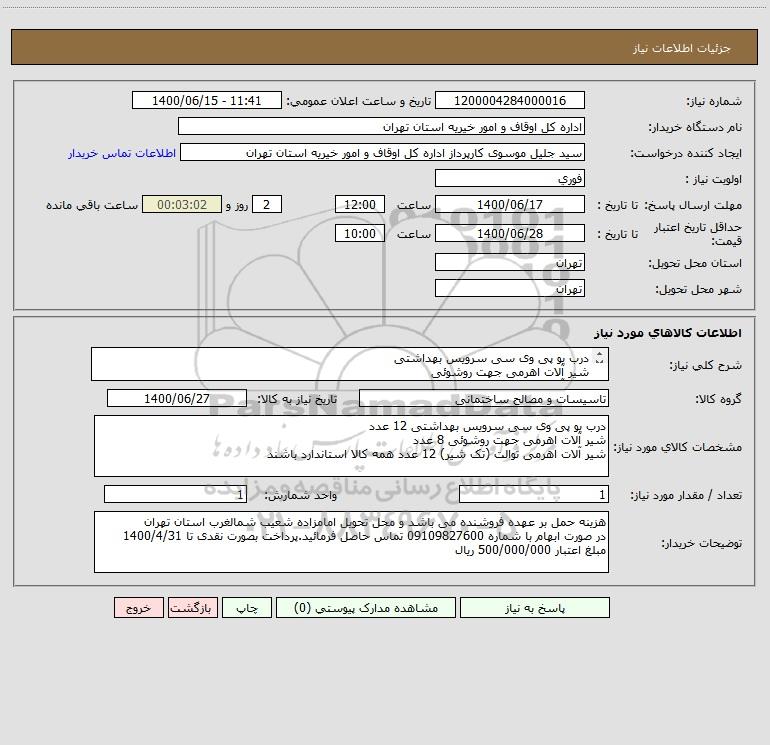
Task: Click the اولویت نیاز field showing فوری
Action: 510,178
